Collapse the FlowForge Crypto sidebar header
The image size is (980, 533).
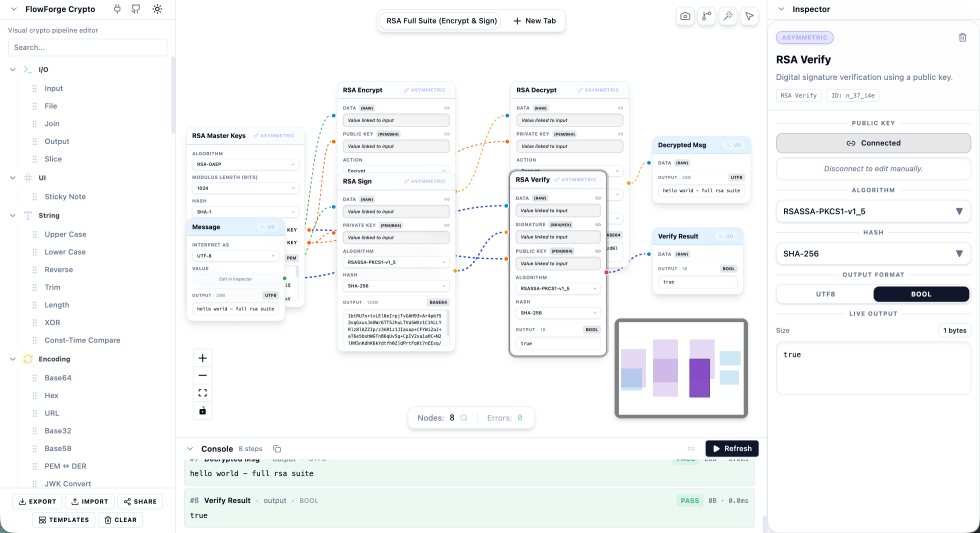coord(14,9)
